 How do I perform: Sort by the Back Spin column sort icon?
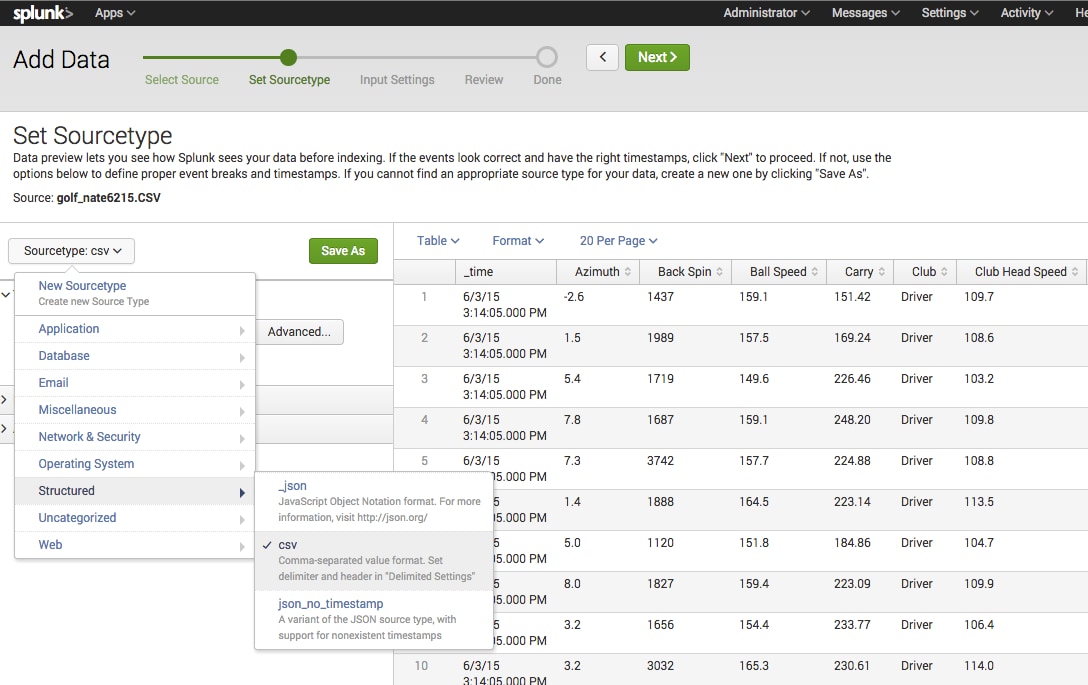point(720,272)
